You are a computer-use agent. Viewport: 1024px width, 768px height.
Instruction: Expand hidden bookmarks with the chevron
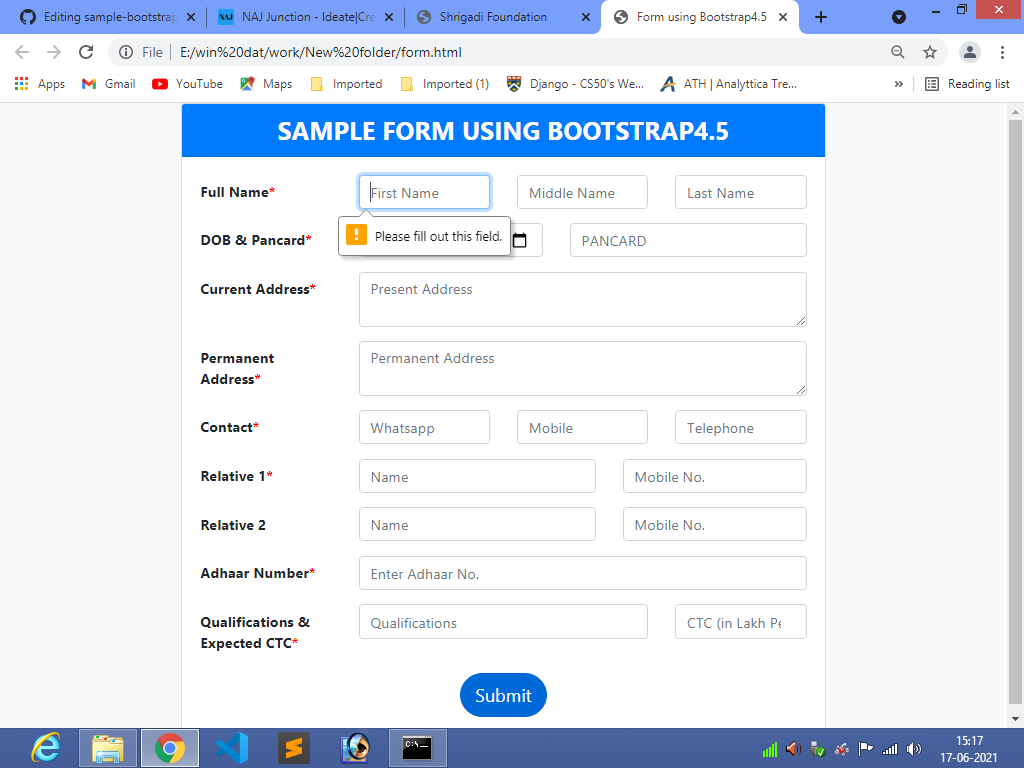pyautogui.click(x=899, y=84)
